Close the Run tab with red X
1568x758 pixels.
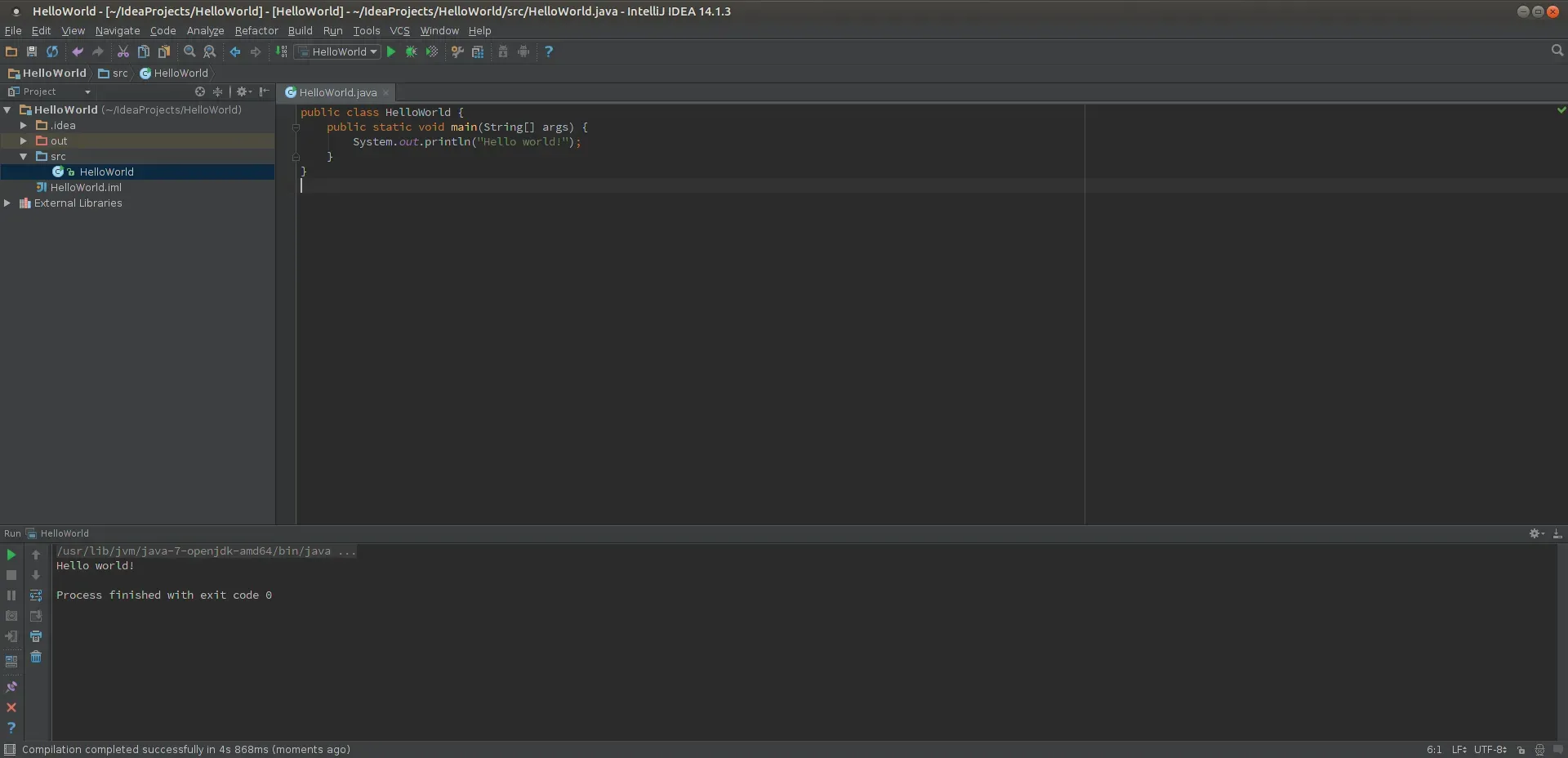click(x=11, y=707)
